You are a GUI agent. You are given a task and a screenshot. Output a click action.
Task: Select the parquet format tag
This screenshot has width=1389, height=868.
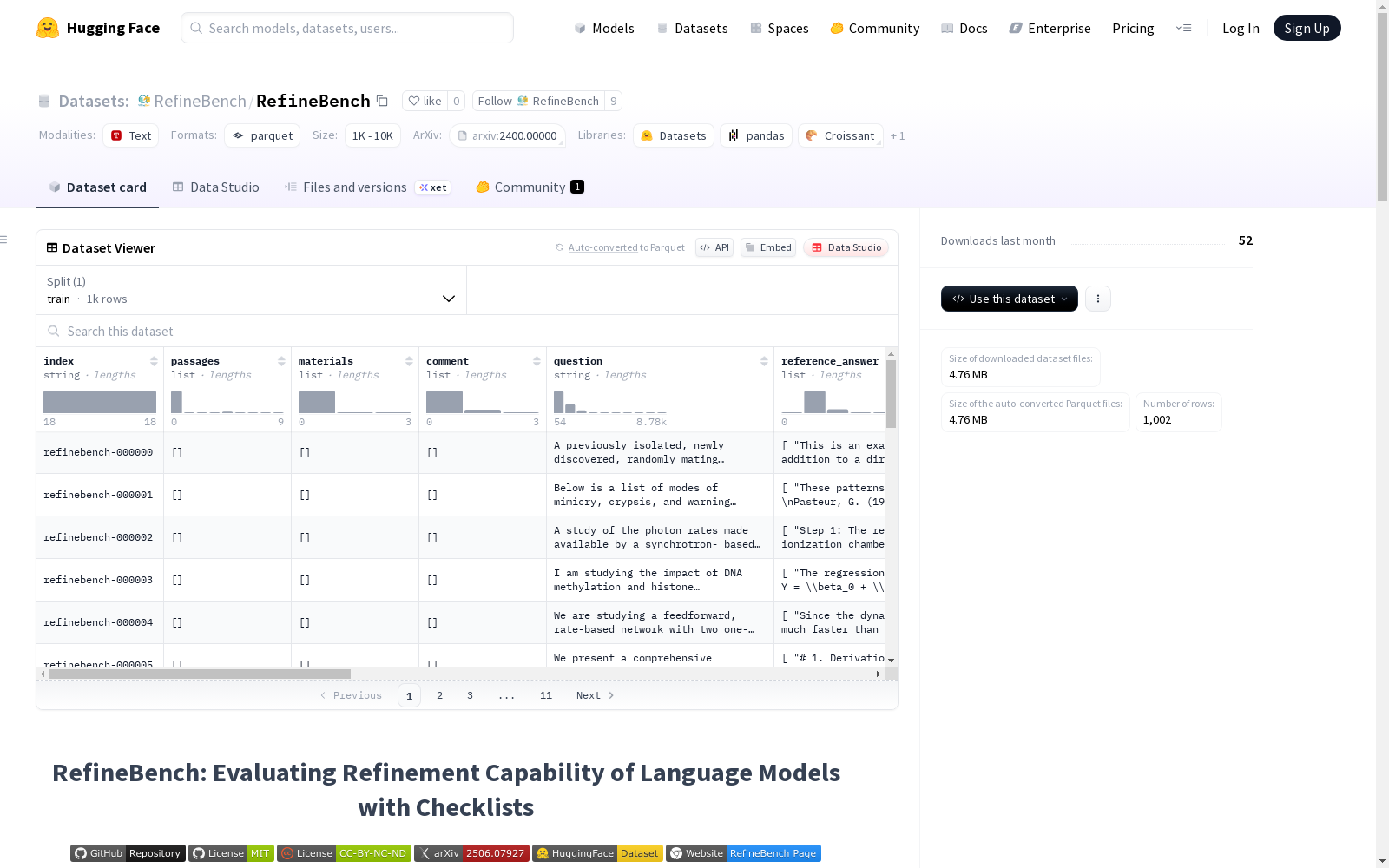[x=262, y=135]
